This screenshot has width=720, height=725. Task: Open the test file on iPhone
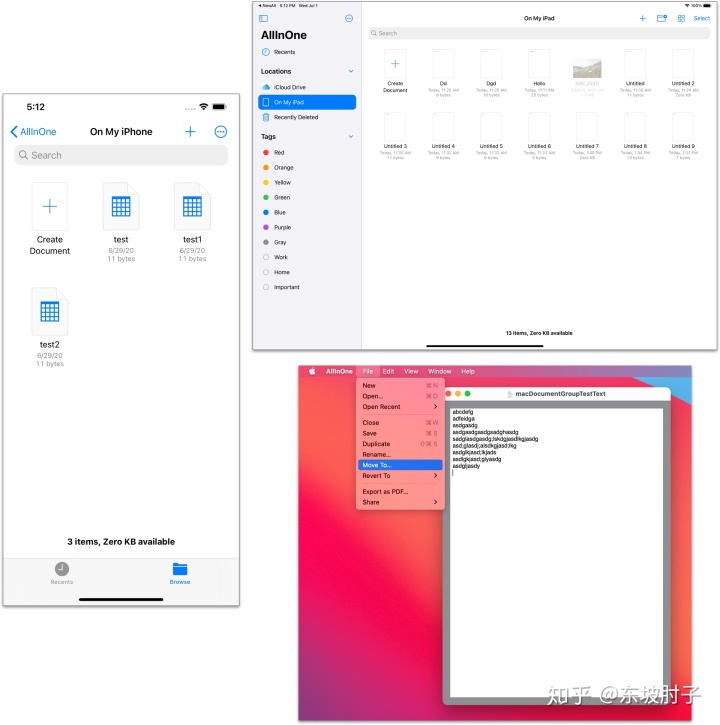(x=121, y=222)
